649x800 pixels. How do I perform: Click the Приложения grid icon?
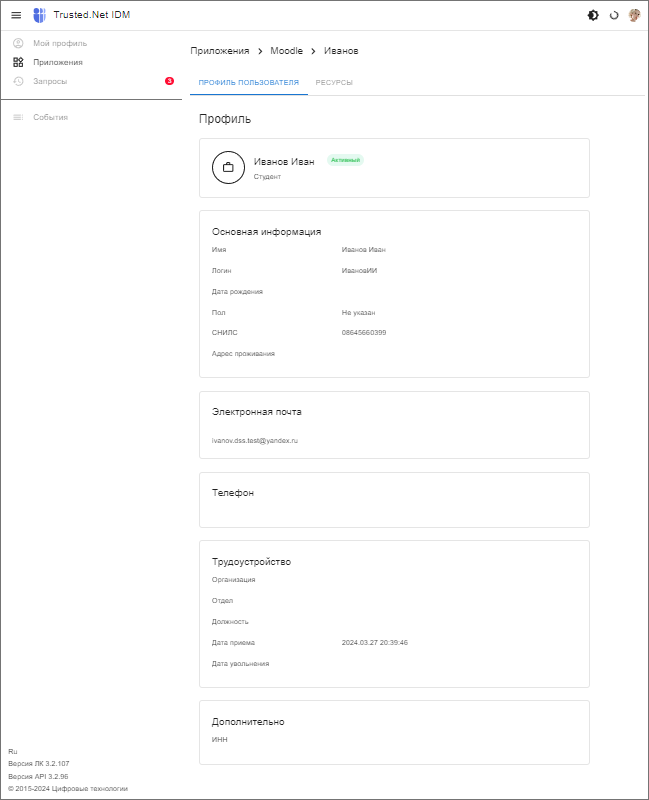click(18, 62)
